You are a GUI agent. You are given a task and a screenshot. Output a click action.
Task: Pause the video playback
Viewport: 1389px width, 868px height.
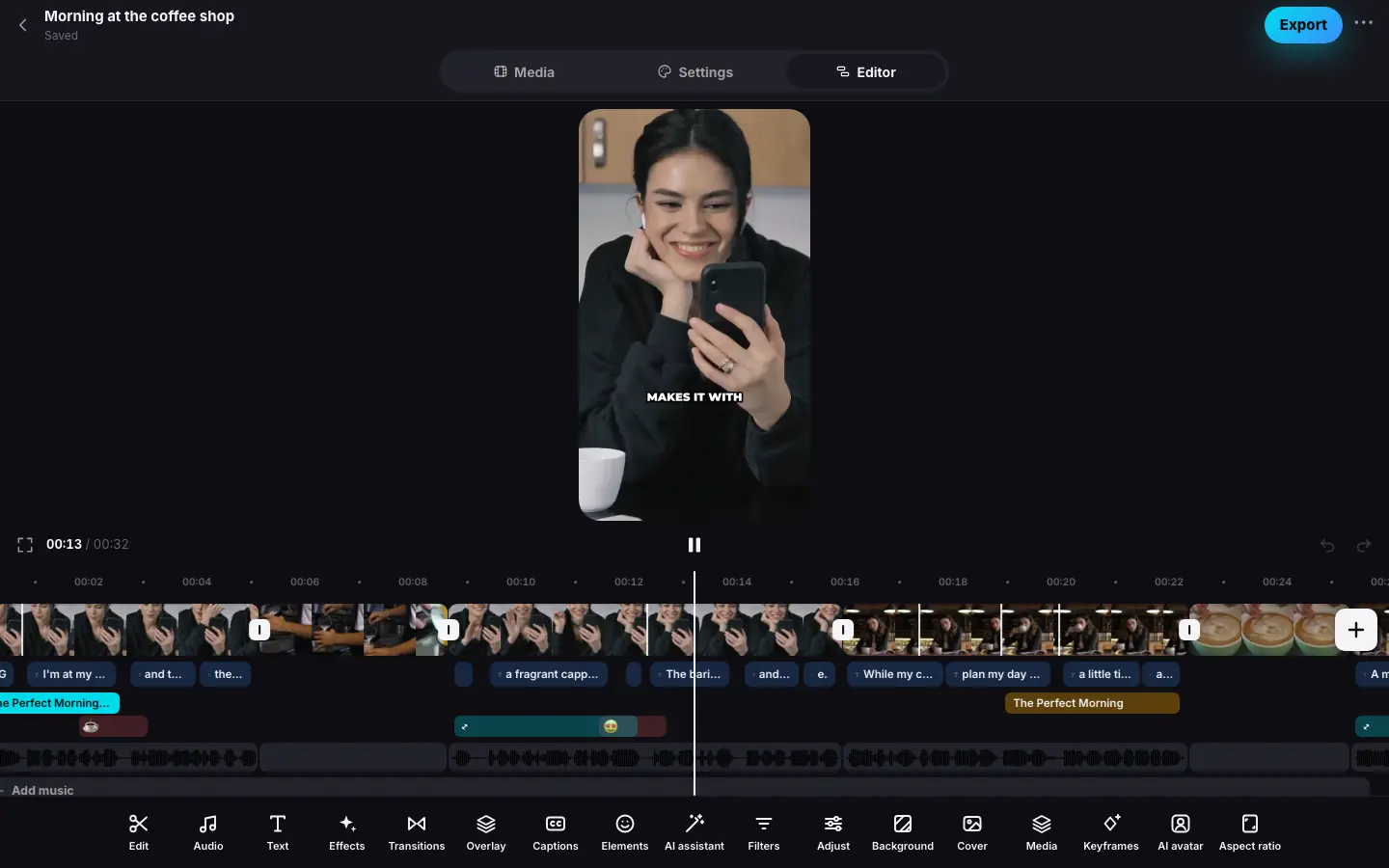(x=694, y=545)
